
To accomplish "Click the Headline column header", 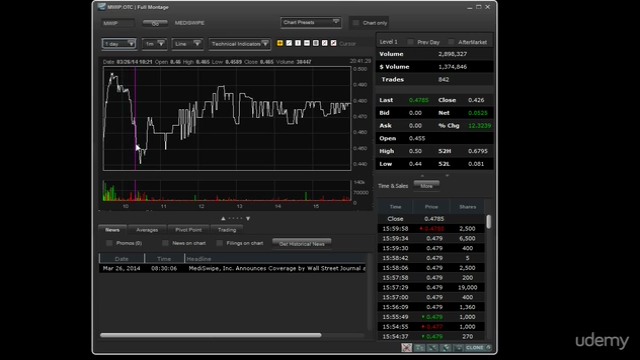I will [276, 258].
